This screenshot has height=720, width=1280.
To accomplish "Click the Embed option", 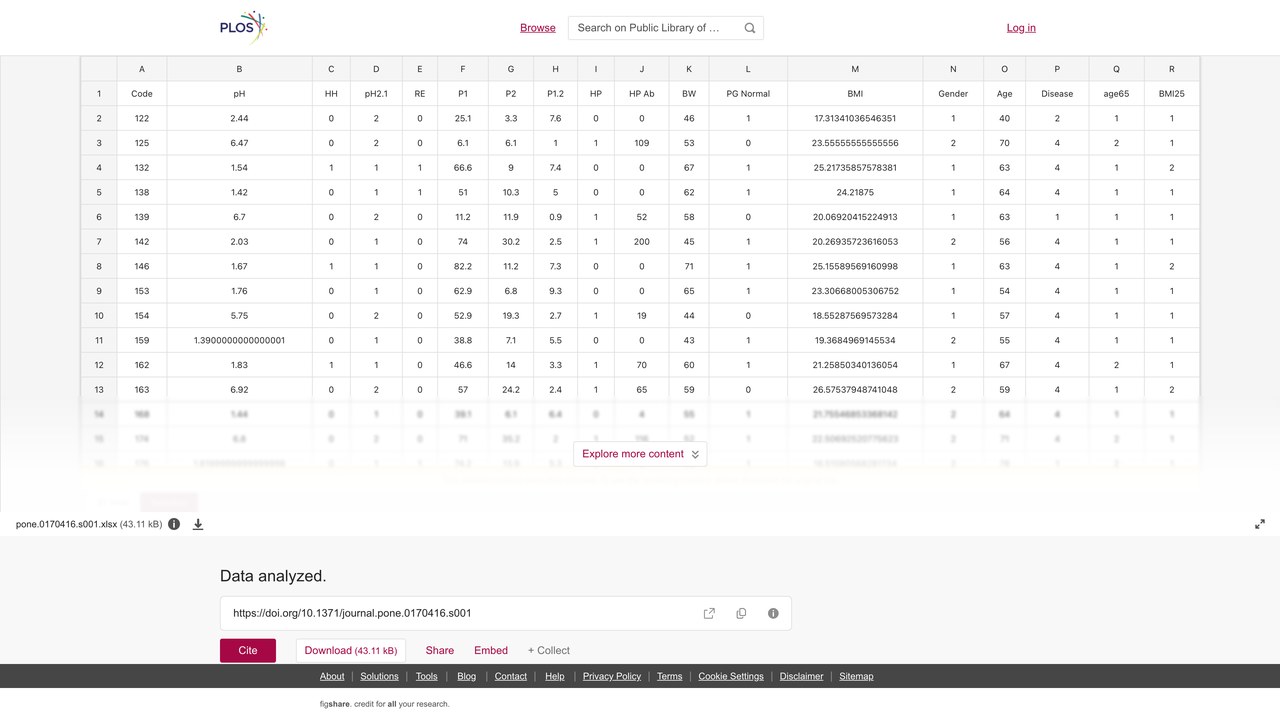I will pyautogui.click(x=491, y=650).
